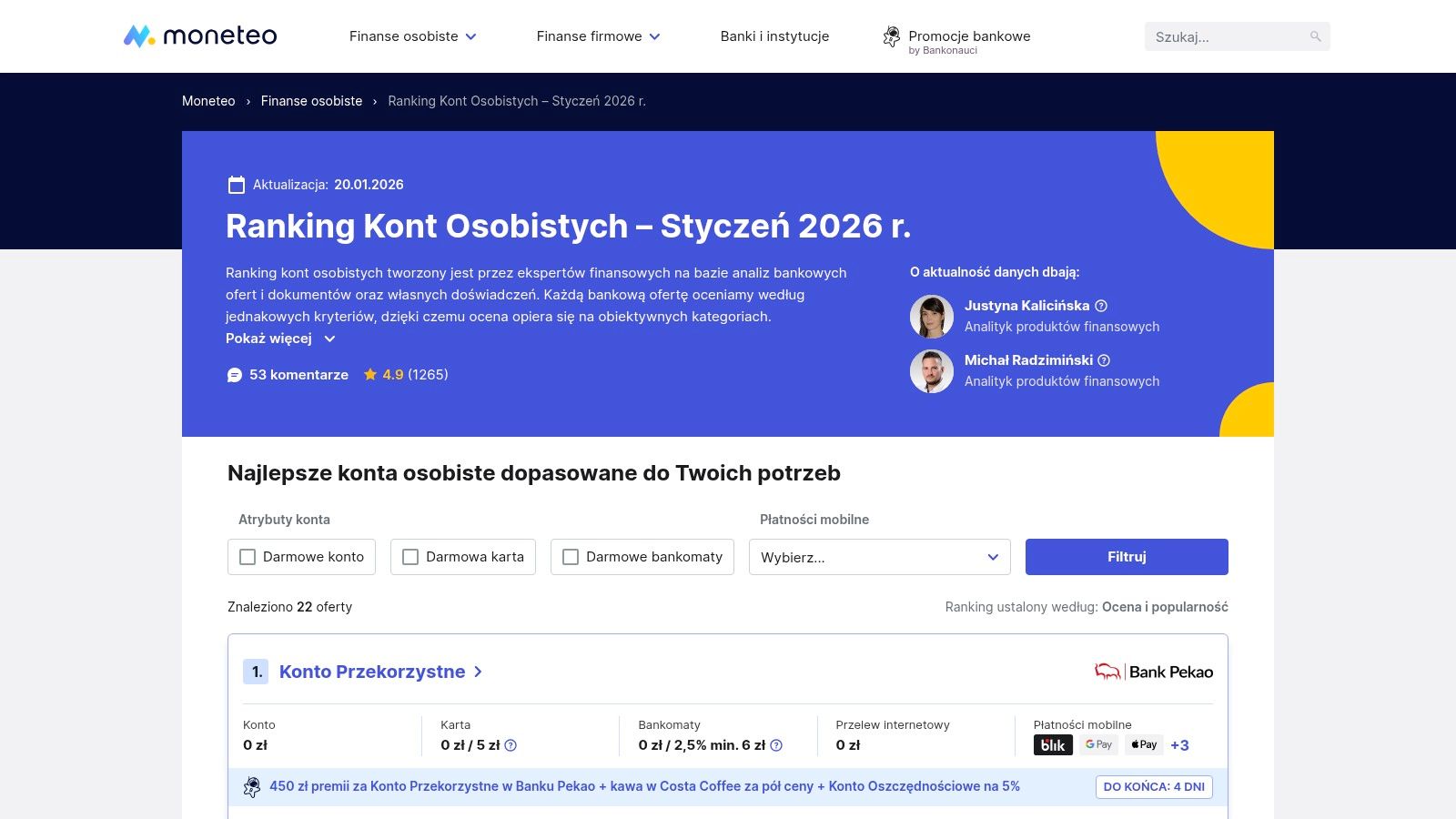Open the Płatności mobilne Wybierz dropdown
Screen dimensions: 1456x819
pyautogui.click(x=879, y=557)
